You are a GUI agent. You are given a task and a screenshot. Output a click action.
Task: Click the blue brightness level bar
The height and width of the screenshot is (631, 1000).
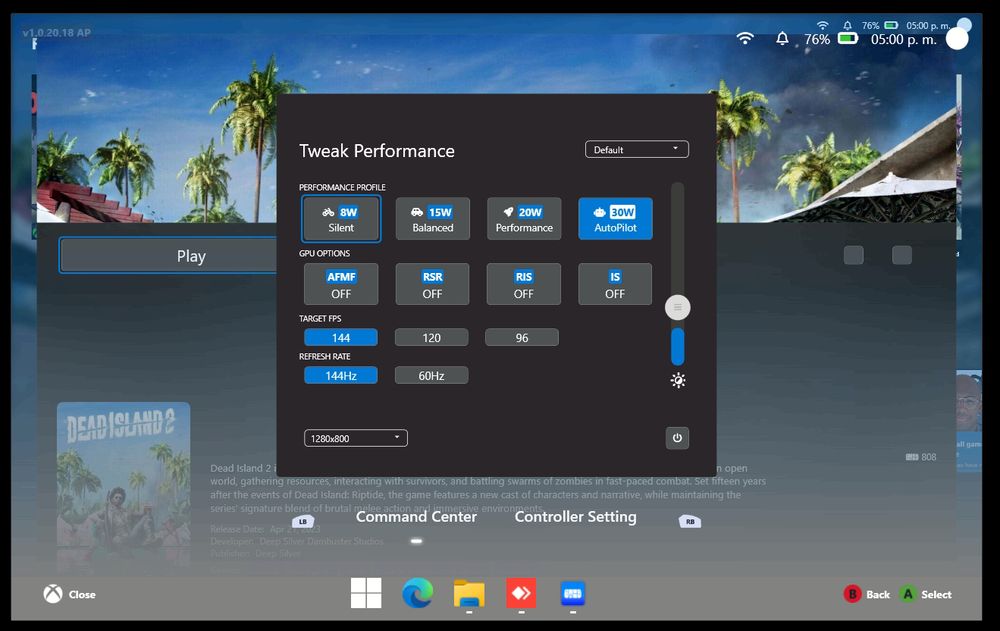[x=677, y=346]
